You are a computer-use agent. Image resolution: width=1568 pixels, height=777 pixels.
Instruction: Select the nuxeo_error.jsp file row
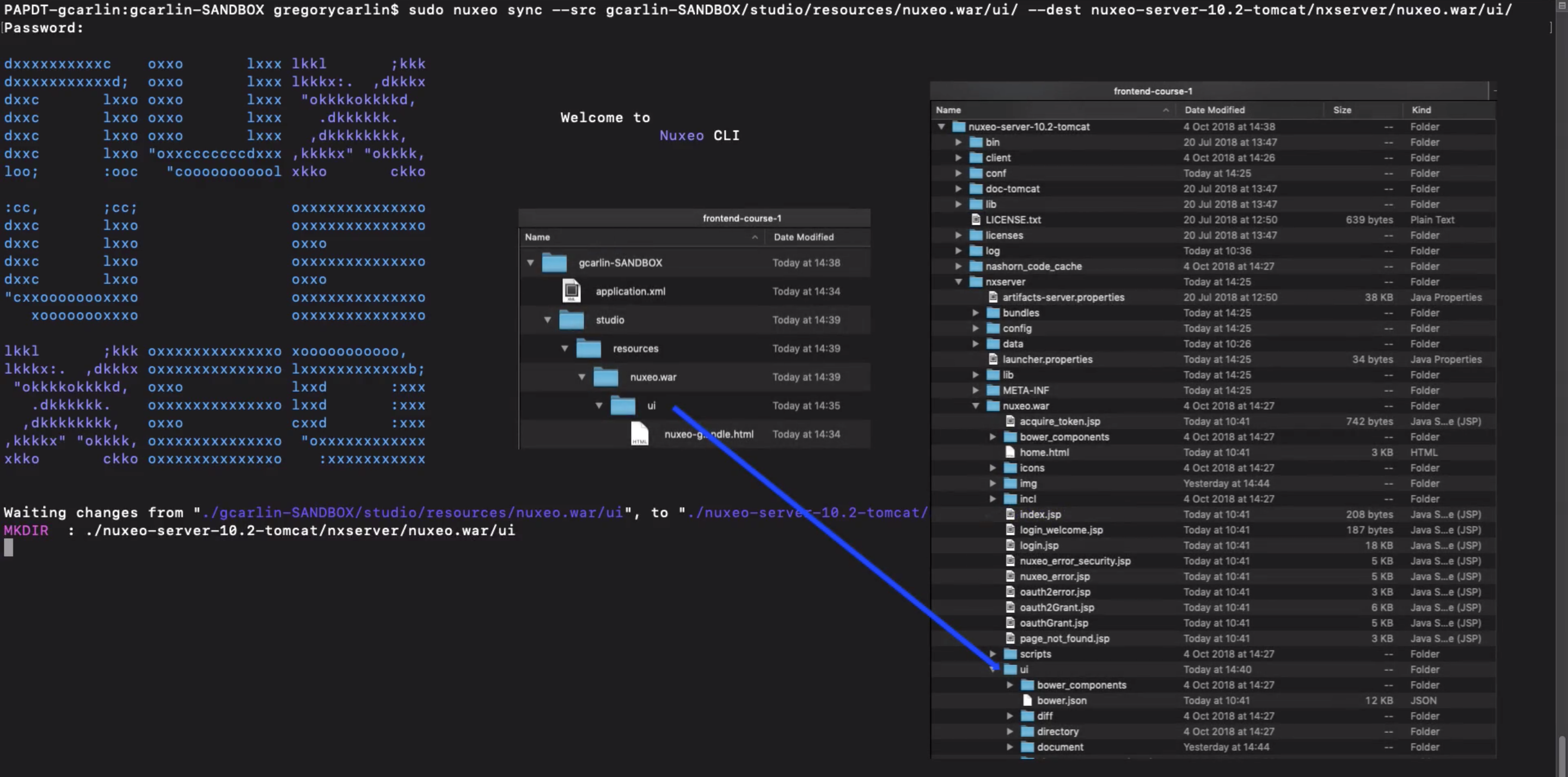1213,576
